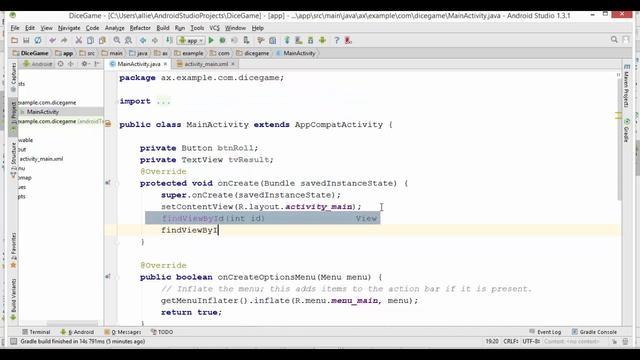Click the CRLF line separator indicator
640x360 pixels.
click(x=511, y=341)
